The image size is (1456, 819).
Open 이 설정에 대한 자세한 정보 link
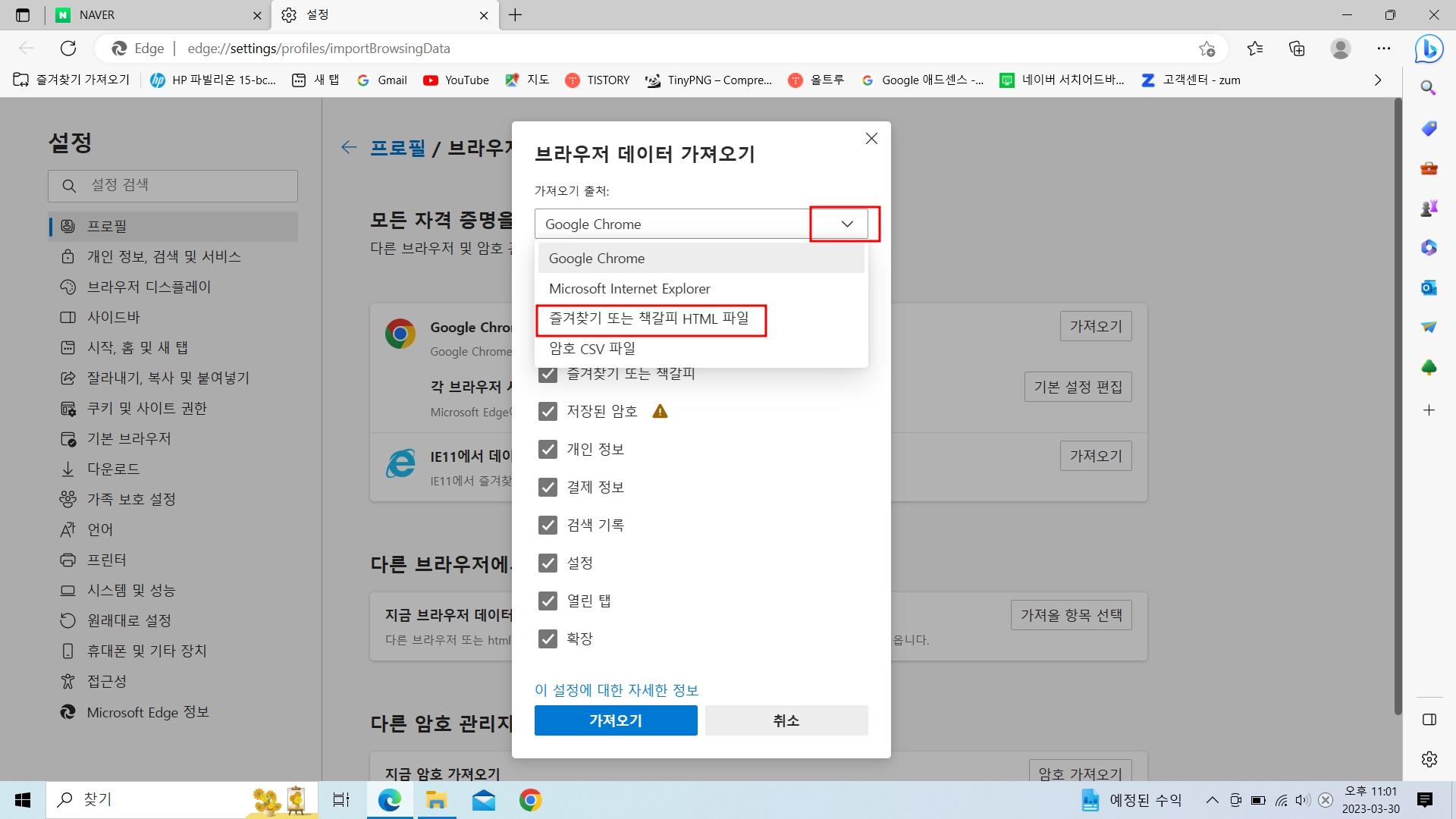616,690
